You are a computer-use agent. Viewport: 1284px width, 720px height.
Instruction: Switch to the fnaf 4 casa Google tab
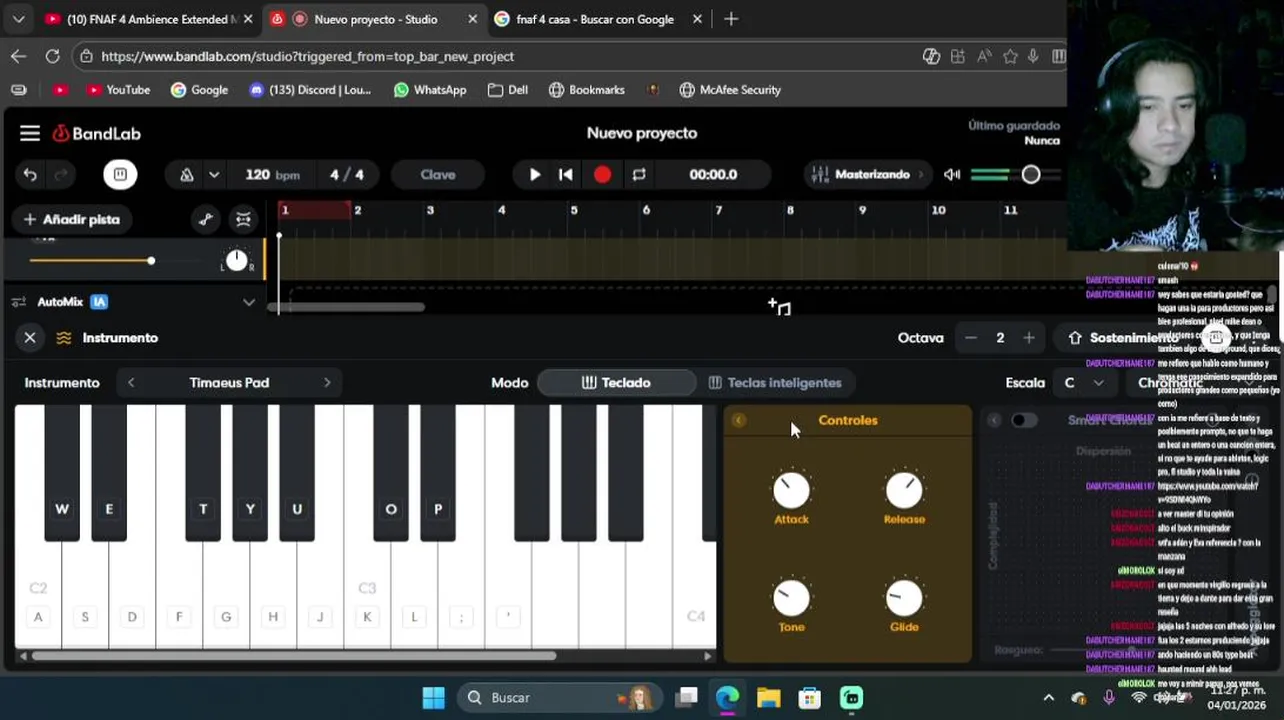pos(595,19)
